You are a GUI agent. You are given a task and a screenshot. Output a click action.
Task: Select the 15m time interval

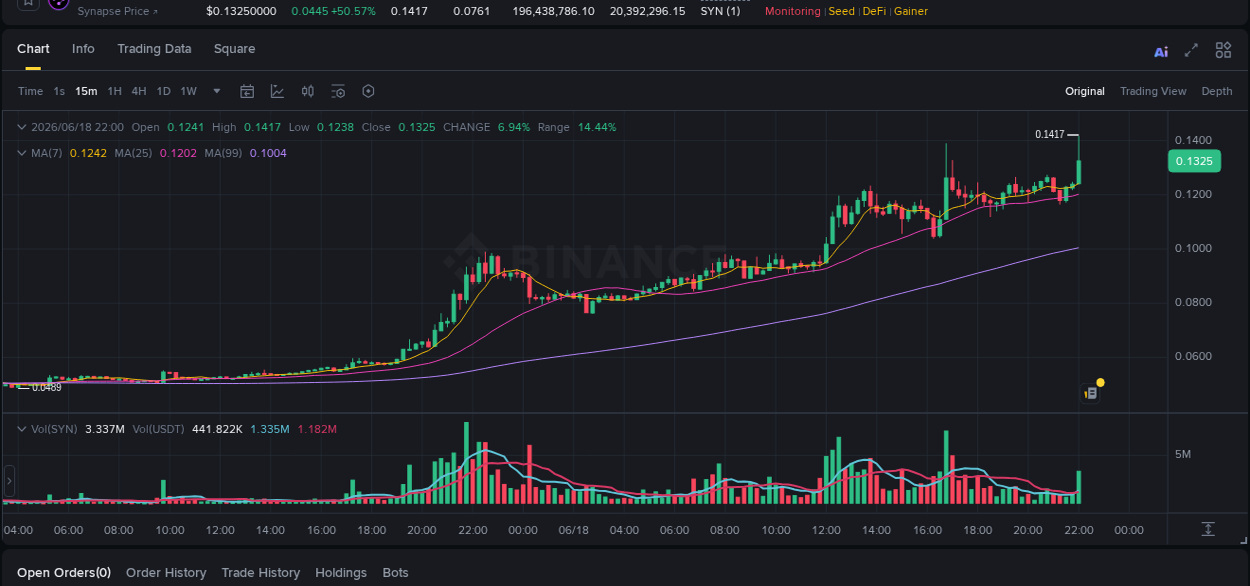[x=86, y=91]
